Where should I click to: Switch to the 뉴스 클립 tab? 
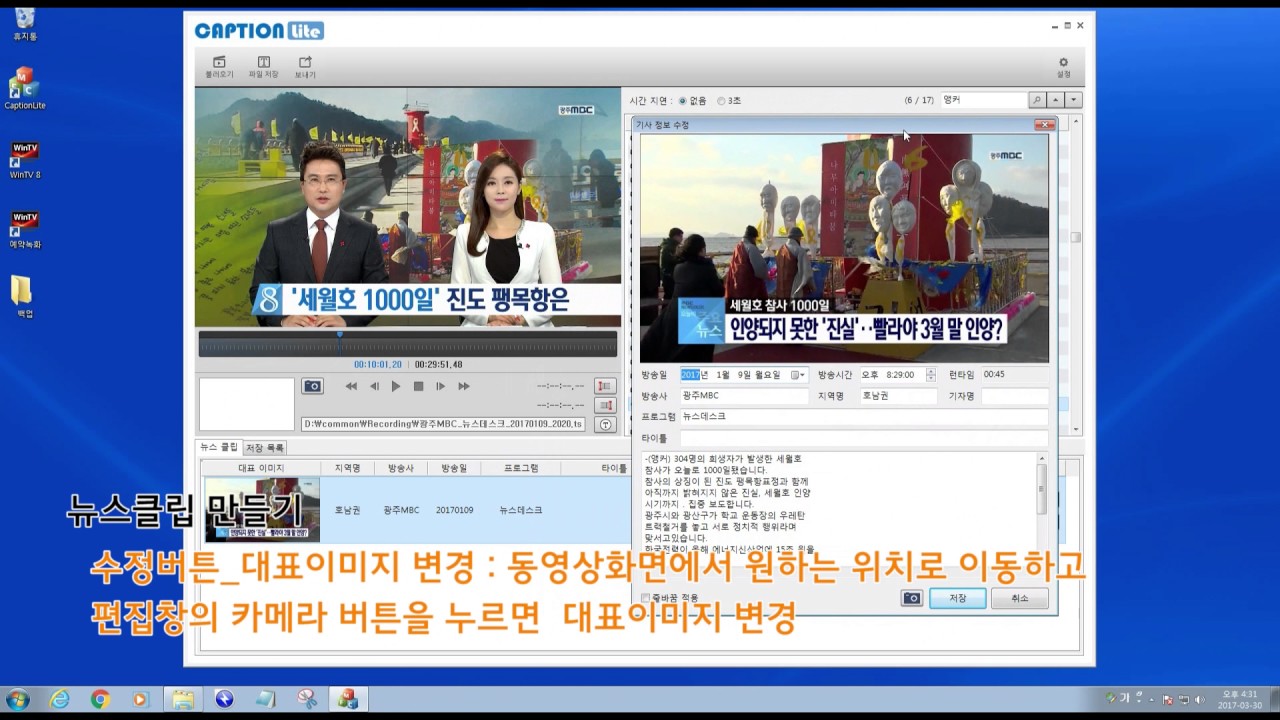click(219, 448)
